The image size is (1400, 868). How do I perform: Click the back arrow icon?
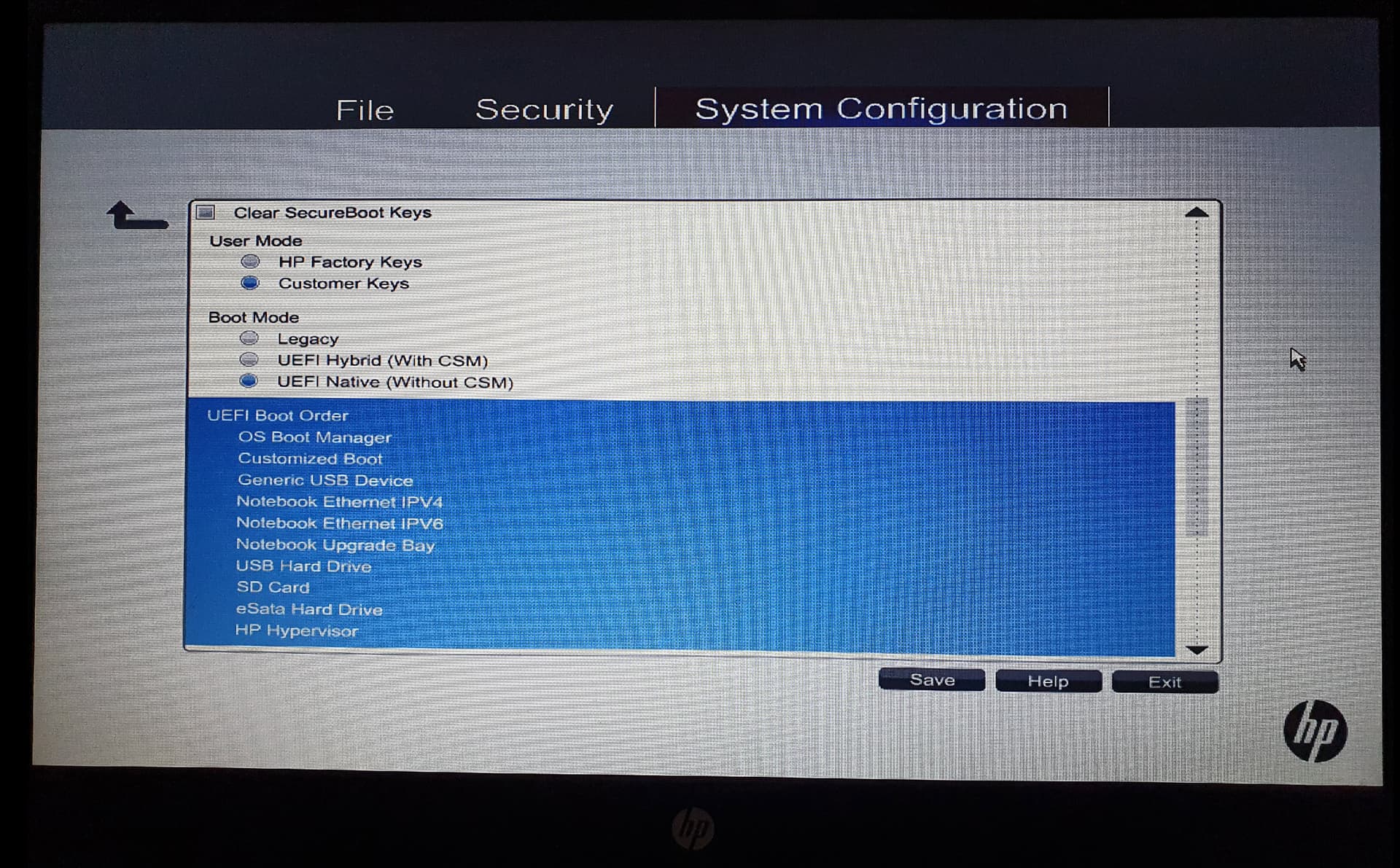(x=136, y=216)
